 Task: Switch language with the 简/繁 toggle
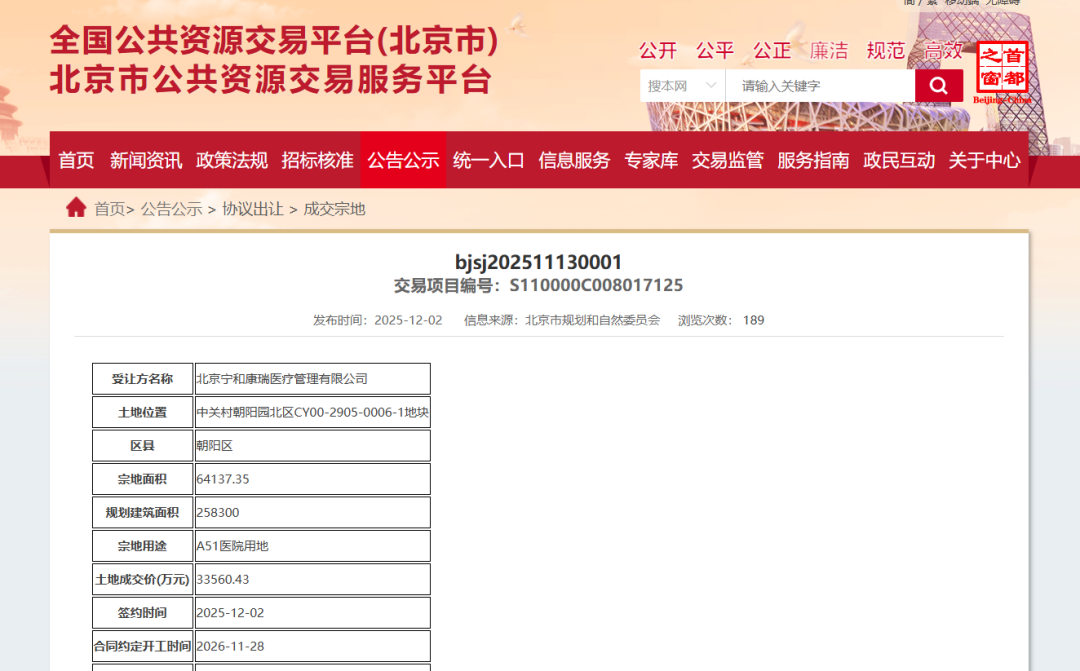921,3
